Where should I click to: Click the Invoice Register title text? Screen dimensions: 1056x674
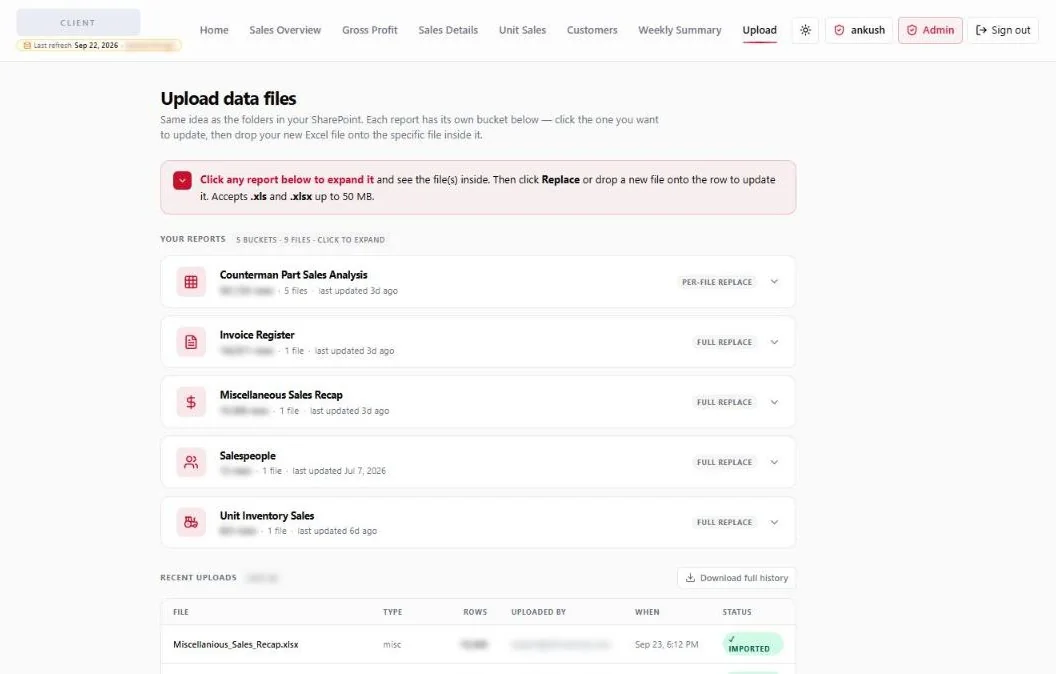point(257,335)
